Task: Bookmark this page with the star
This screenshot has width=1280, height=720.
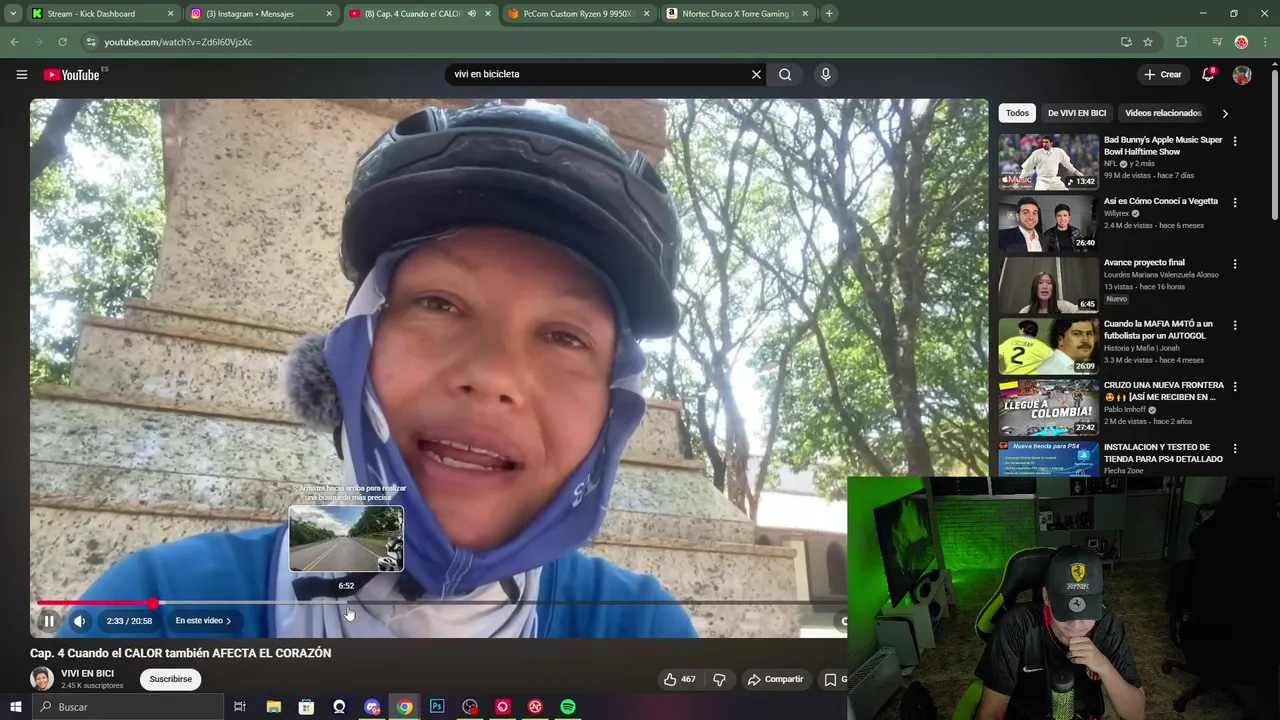Action: [1148, 42]
